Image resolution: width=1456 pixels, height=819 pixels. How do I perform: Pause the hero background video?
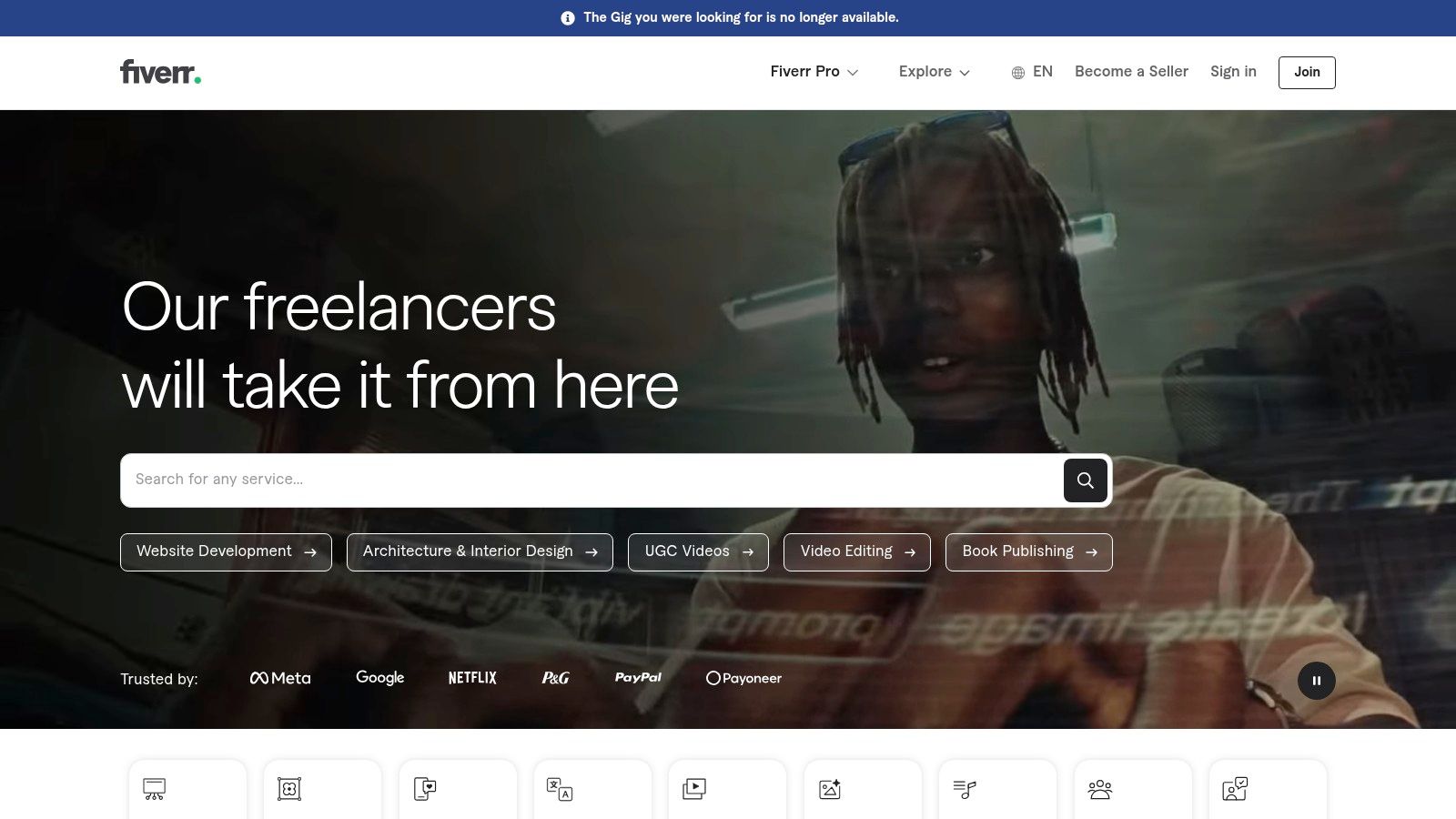pyautogui.click(x=1316, y=681)
